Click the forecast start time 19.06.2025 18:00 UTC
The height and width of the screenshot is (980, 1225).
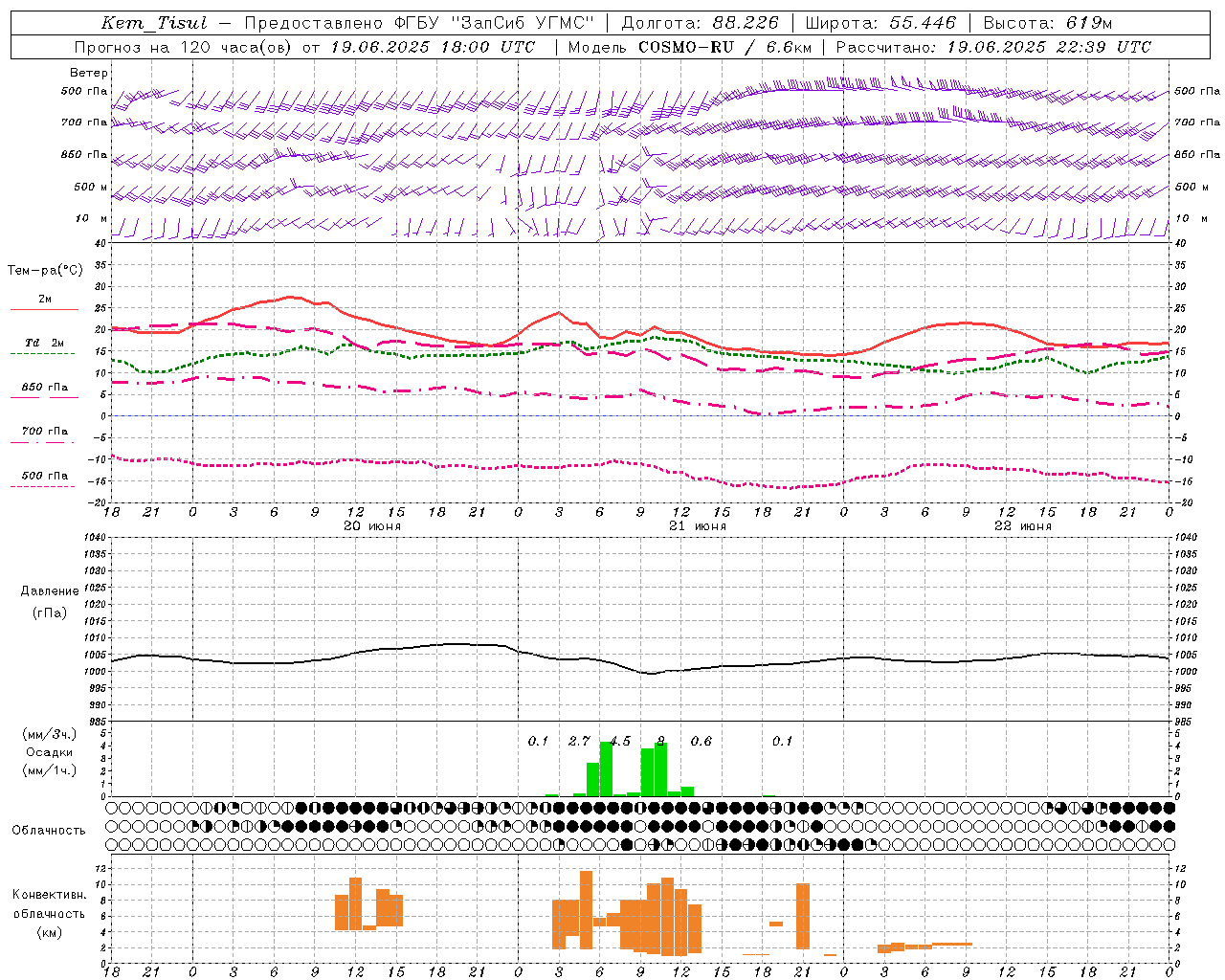coord(434,47)
